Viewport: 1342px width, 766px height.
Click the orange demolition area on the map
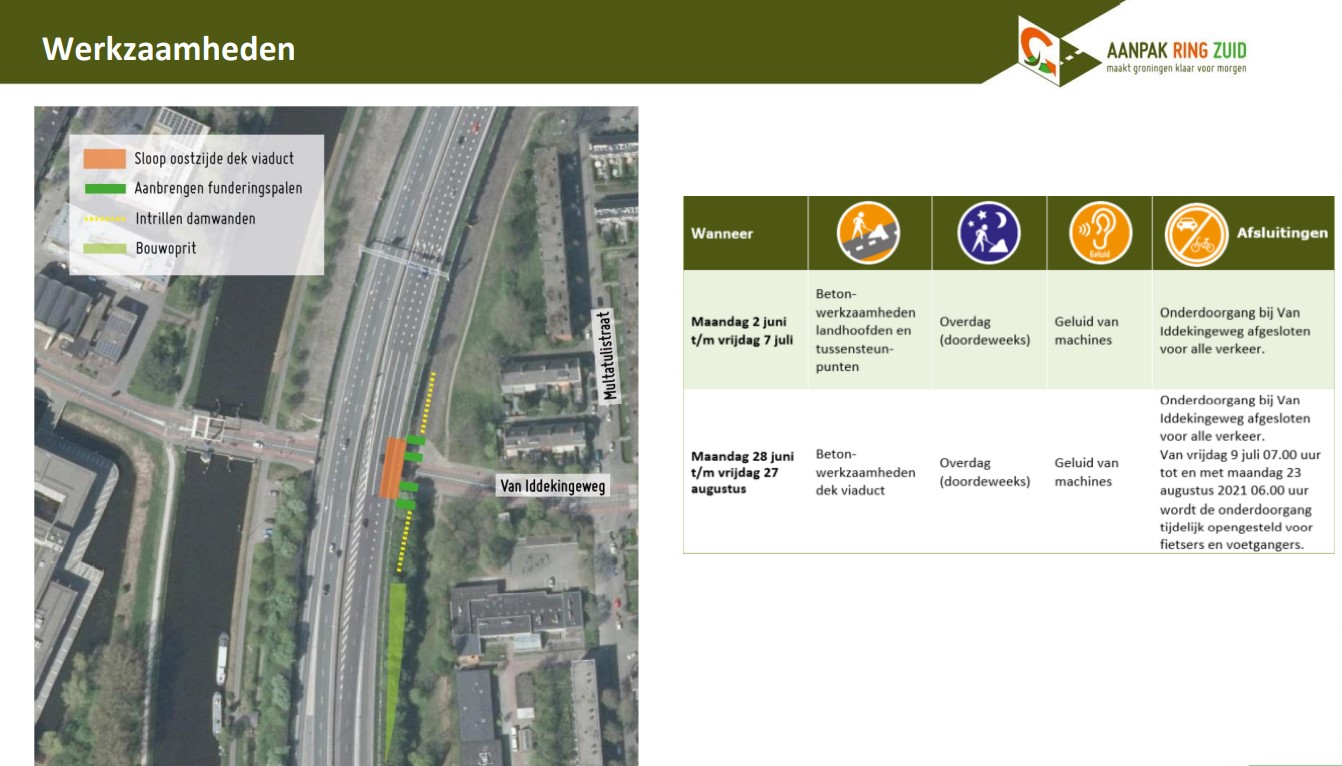391,468
